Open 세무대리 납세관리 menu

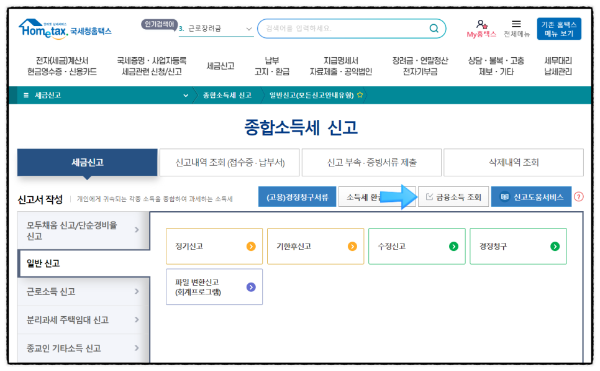pos(558,66)
